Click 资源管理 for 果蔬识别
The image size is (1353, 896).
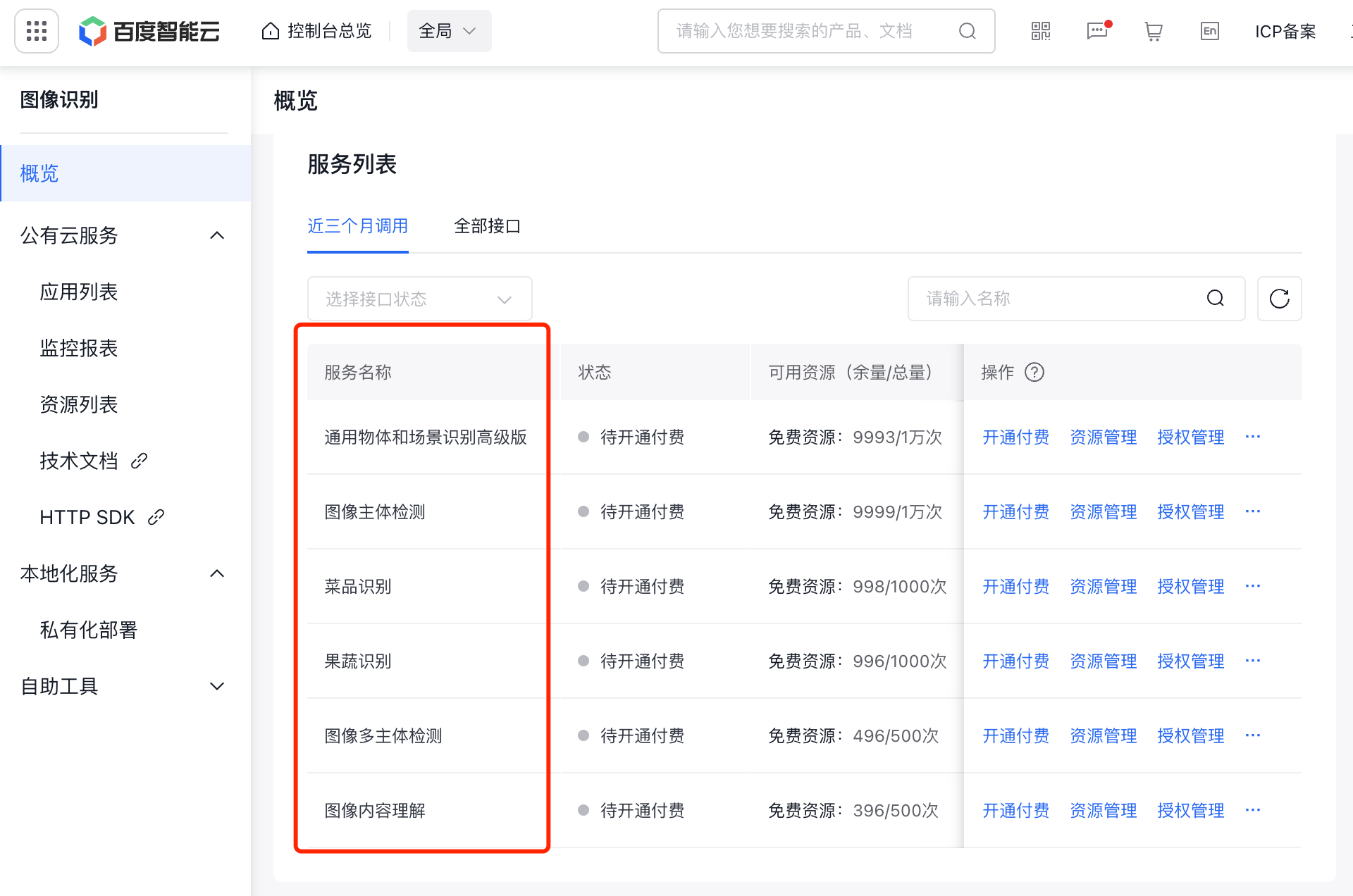tap(1103, 661)
